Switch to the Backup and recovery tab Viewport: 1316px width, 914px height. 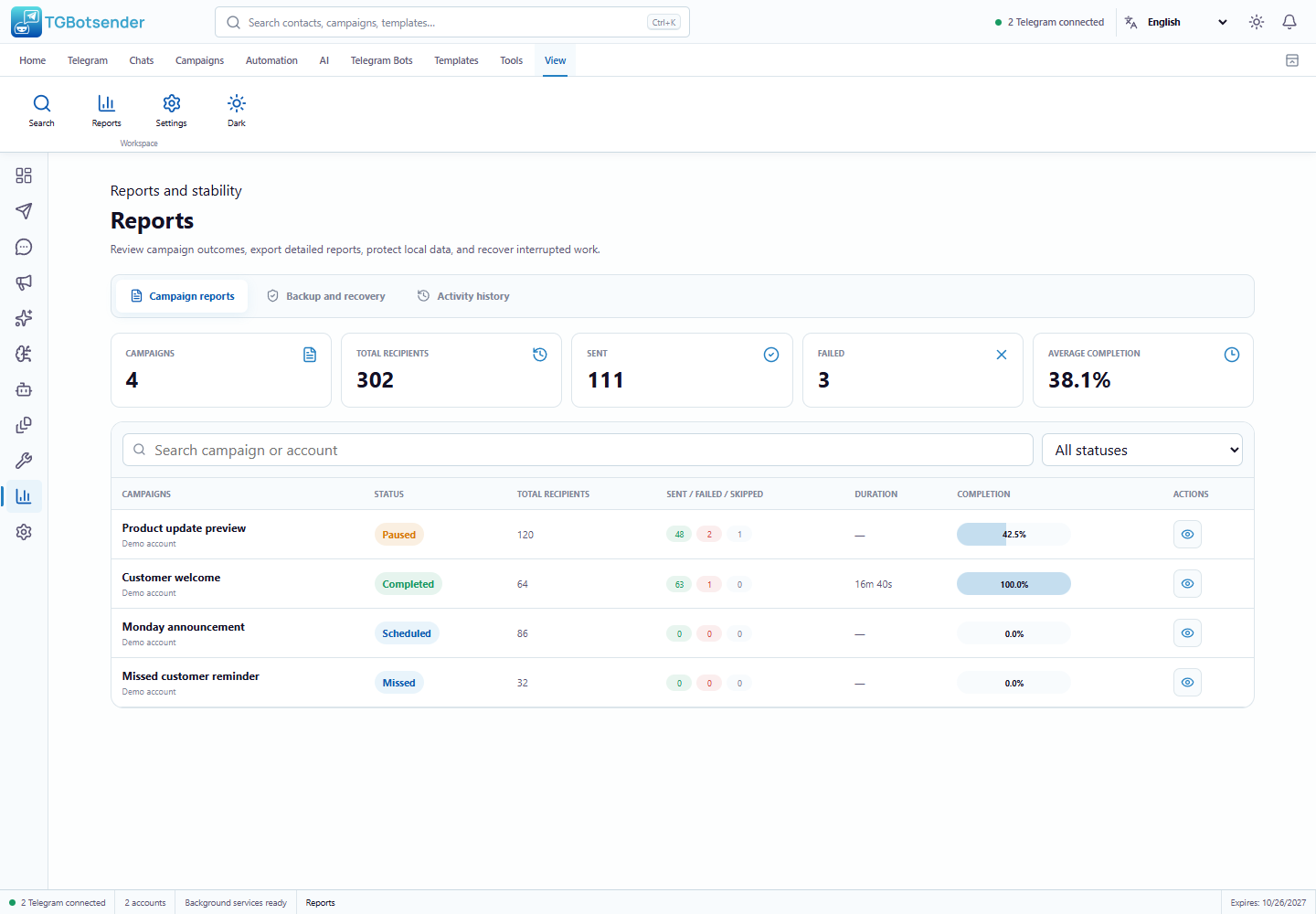tap(326, 296)
